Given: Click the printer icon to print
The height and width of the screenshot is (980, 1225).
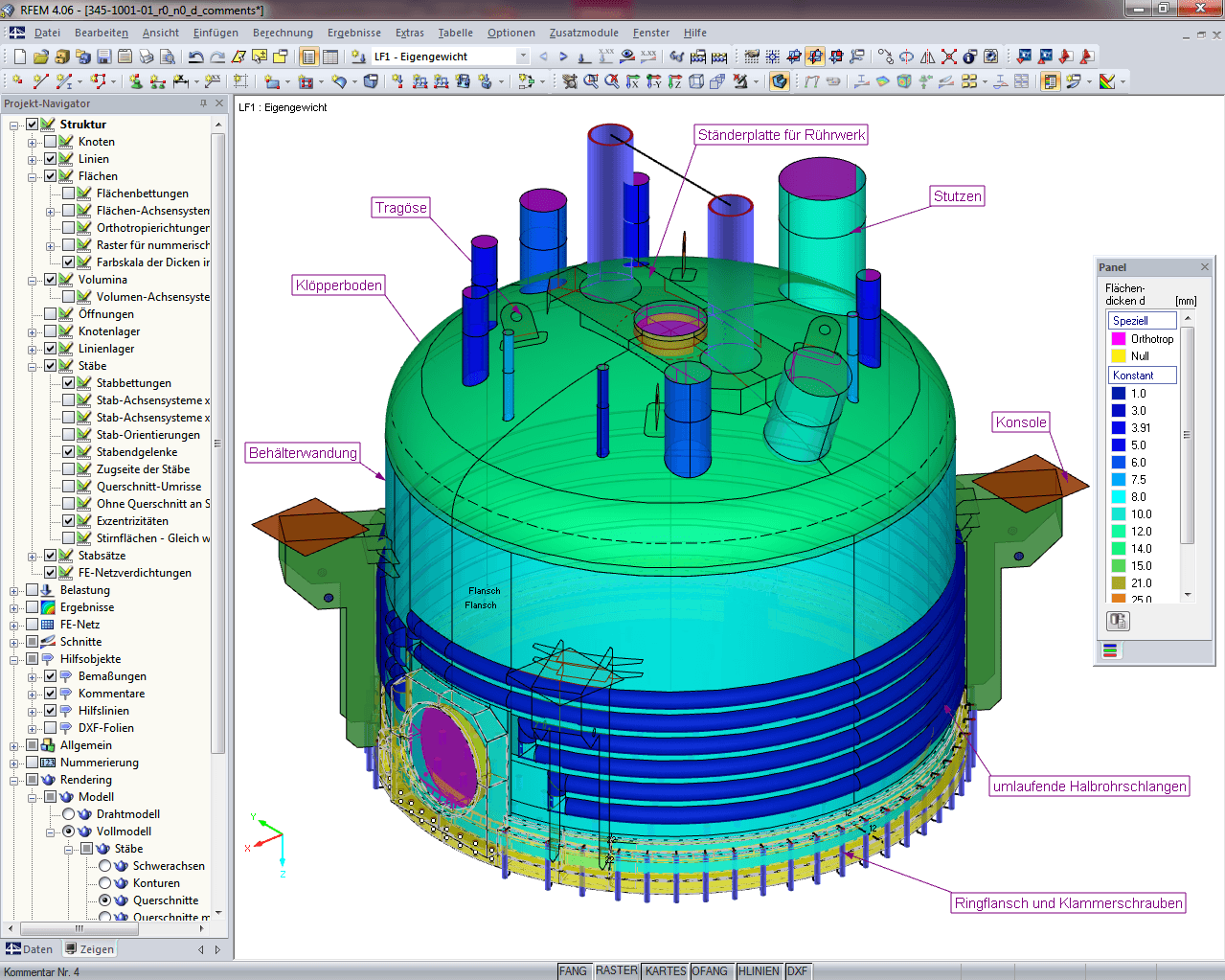Looking at the screenshot, I should click(146, 57).
